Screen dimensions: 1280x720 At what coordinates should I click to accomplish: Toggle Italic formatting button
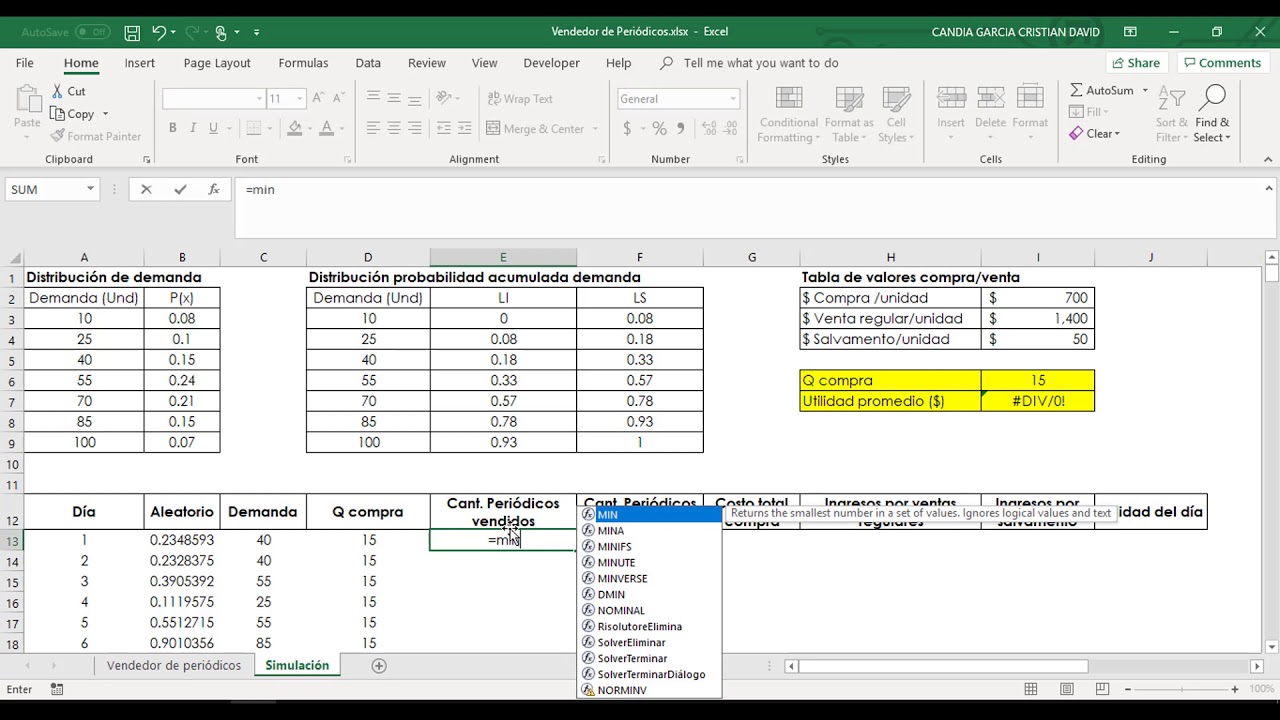193,128
